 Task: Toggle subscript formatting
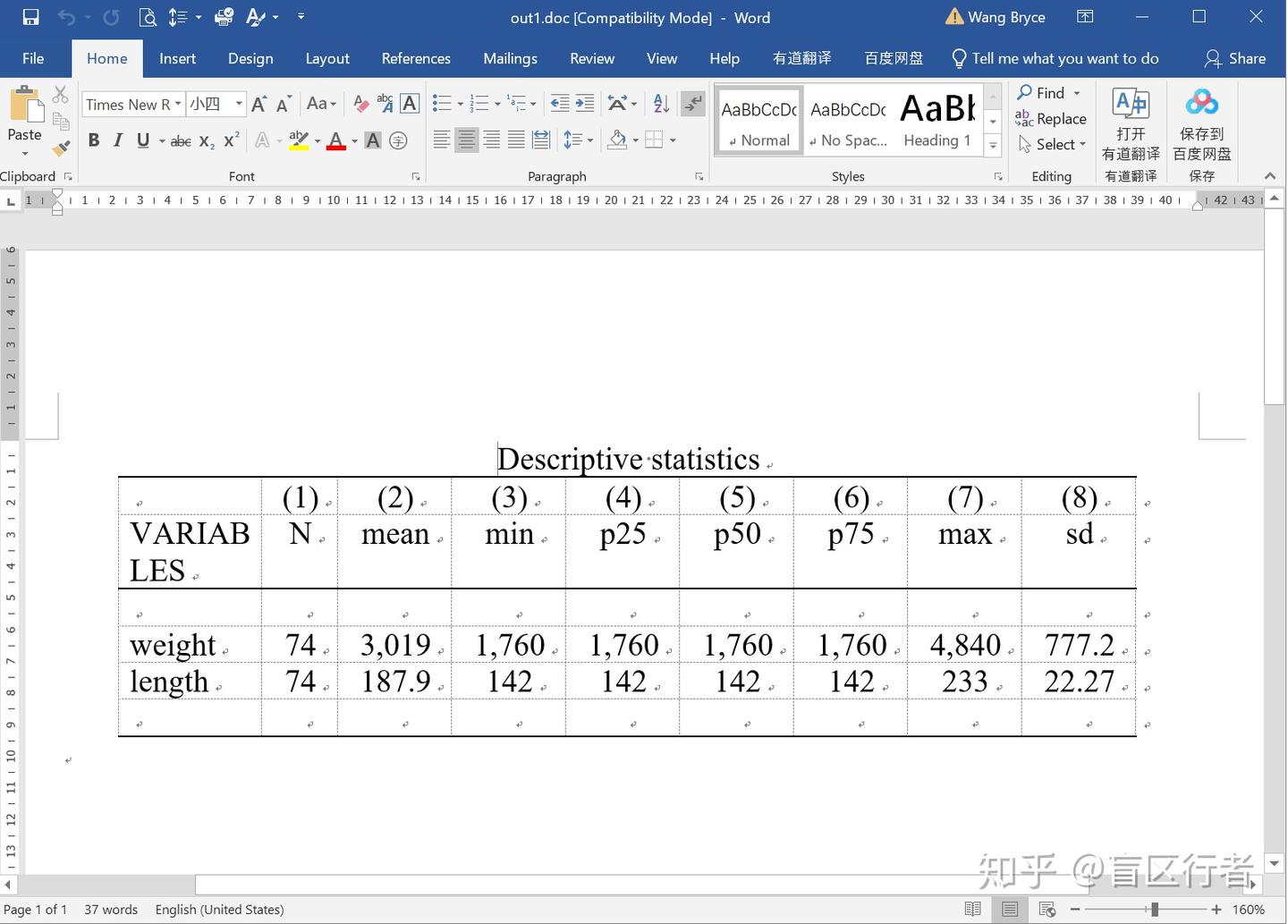coord(205,141)
